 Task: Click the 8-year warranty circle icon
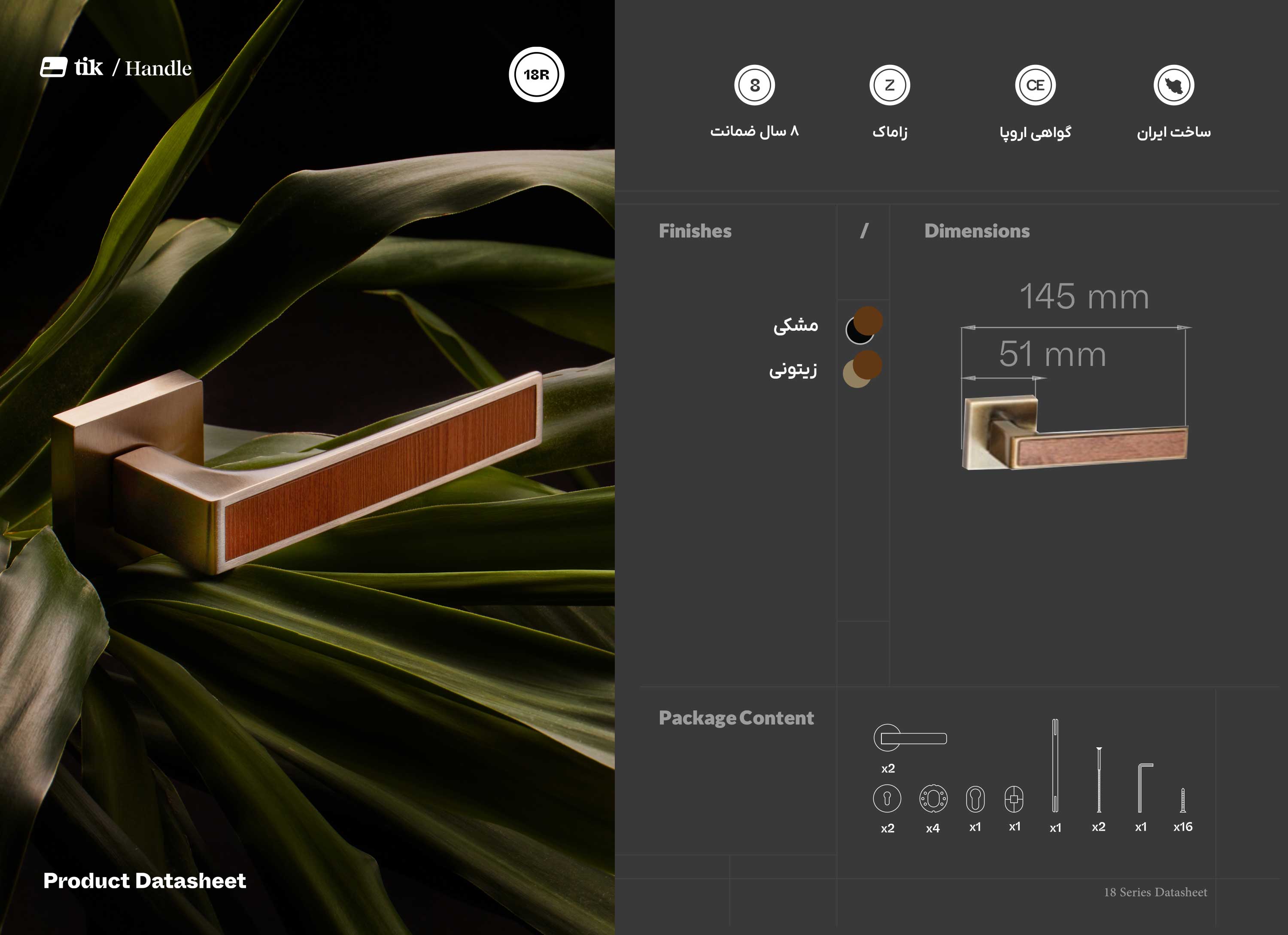(754, 85)
